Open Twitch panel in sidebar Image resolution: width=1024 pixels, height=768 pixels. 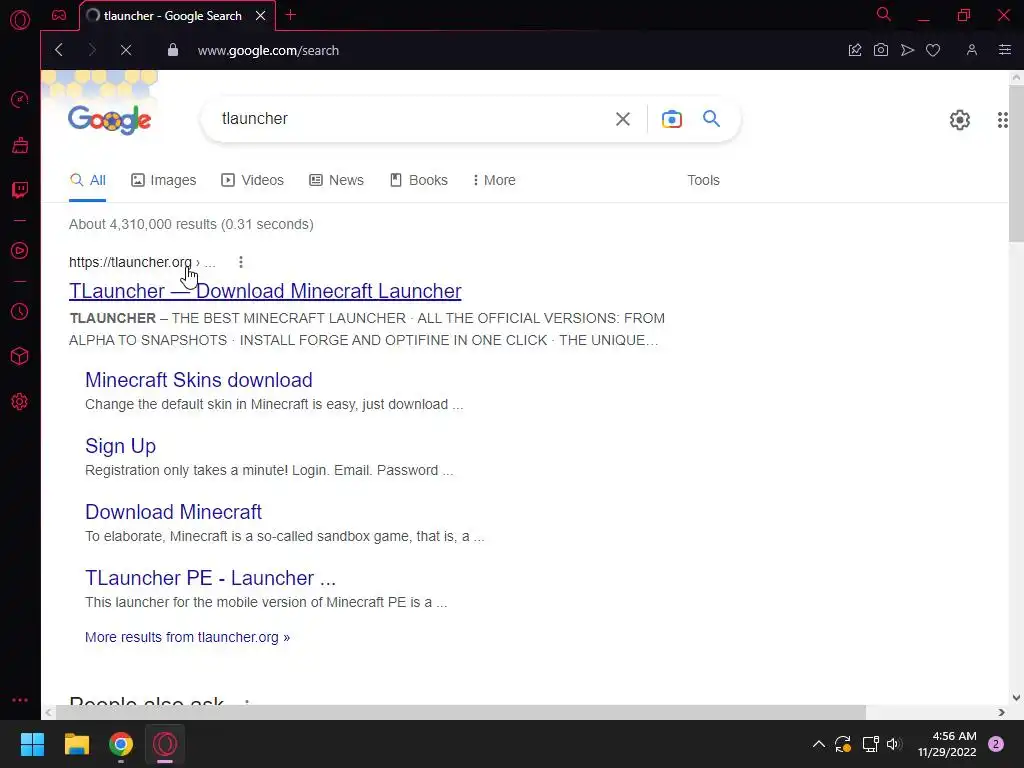(x=20, y=190)
